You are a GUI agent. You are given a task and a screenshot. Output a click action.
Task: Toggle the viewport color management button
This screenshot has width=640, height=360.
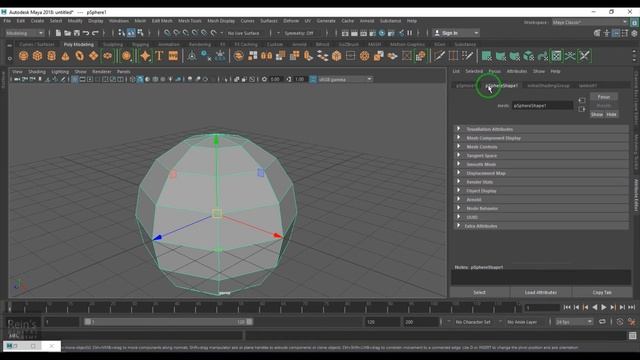[x=313, y=80]
